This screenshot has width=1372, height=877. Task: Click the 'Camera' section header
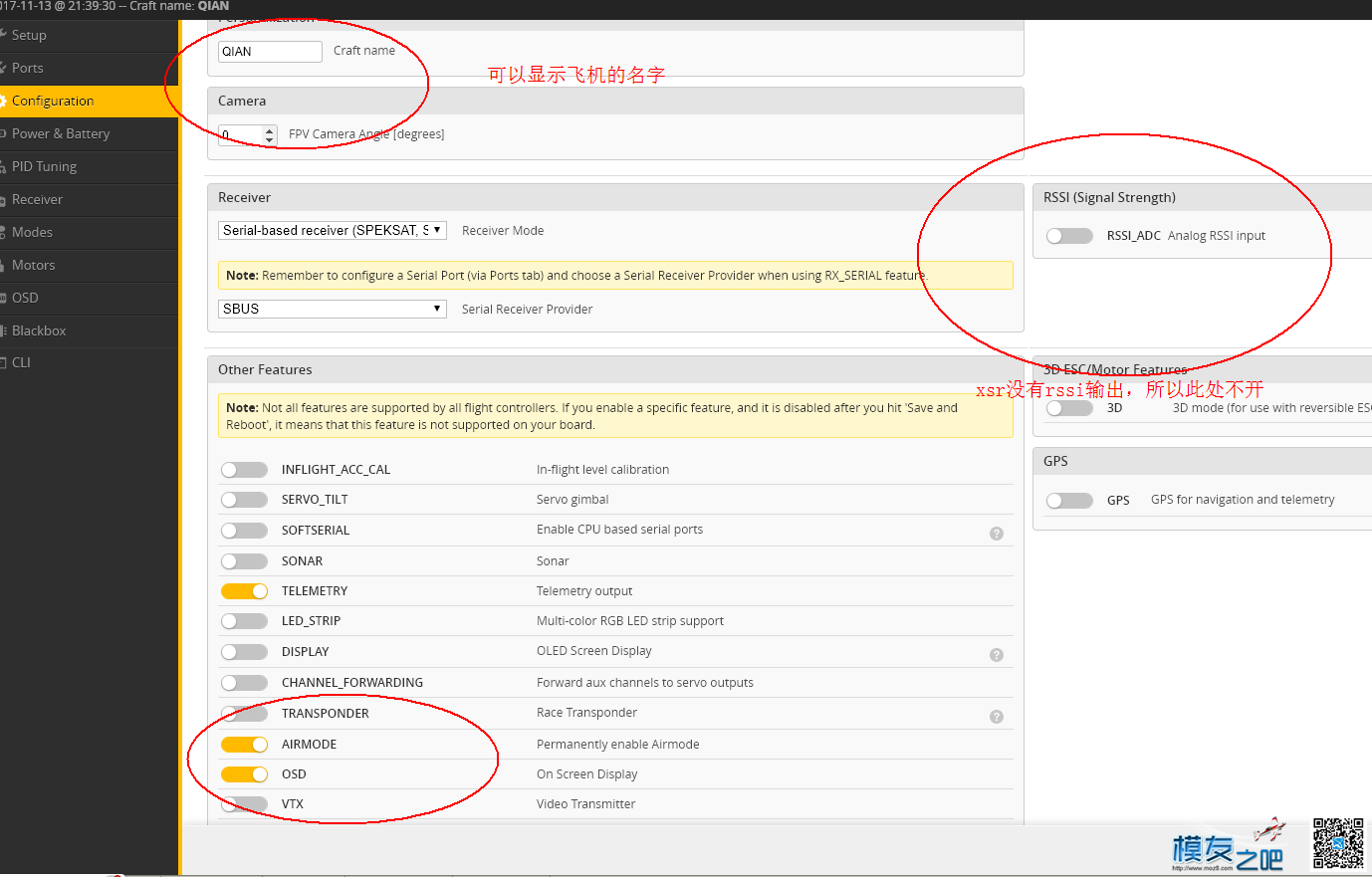[242, 101]
